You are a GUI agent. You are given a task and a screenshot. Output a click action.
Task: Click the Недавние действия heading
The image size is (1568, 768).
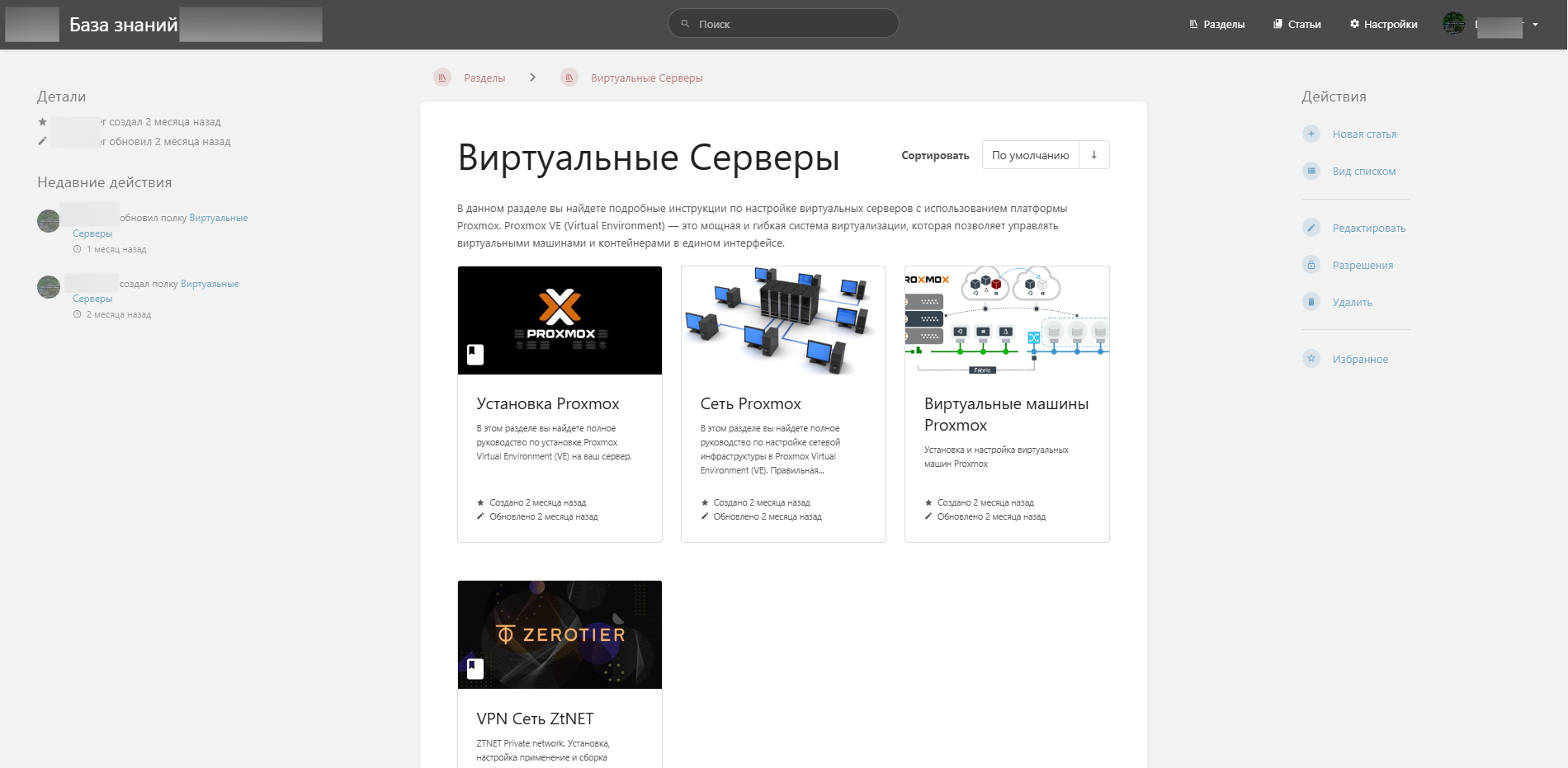pyautogui.click(x=105, y=182)
